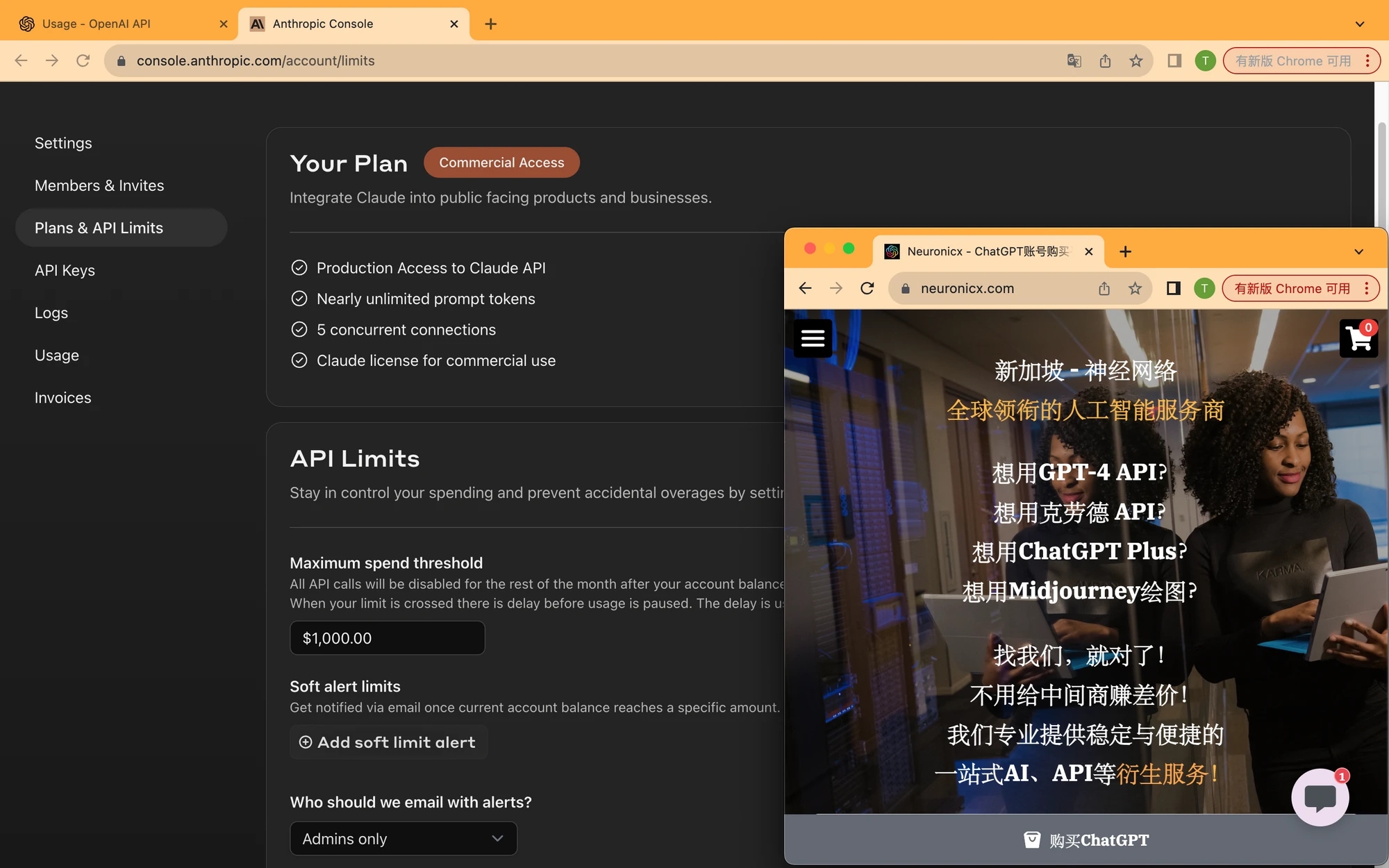Open side panel in main Chrome window
The width and height of the screenshot is (1389, 868).
click(1174, 61)
